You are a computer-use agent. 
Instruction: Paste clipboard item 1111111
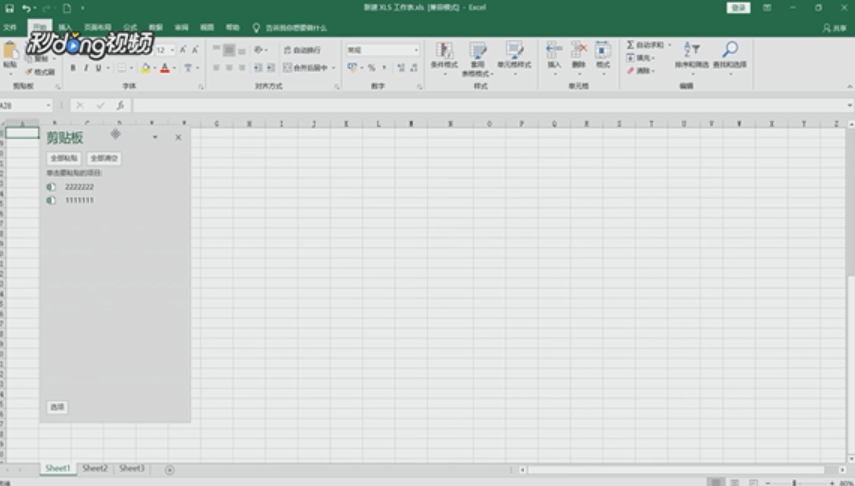tap(116, 200)
